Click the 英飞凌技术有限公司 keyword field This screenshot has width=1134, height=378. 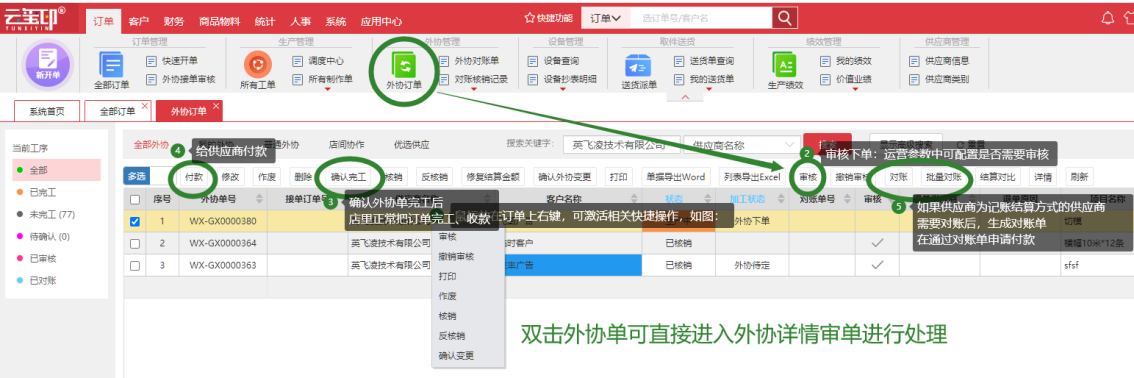click(x=622, y=145)
